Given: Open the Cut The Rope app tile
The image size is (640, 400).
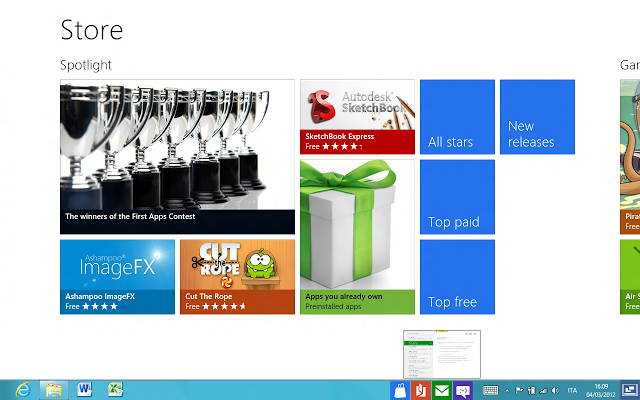Looking at the screenshot, I should (237, 277).
